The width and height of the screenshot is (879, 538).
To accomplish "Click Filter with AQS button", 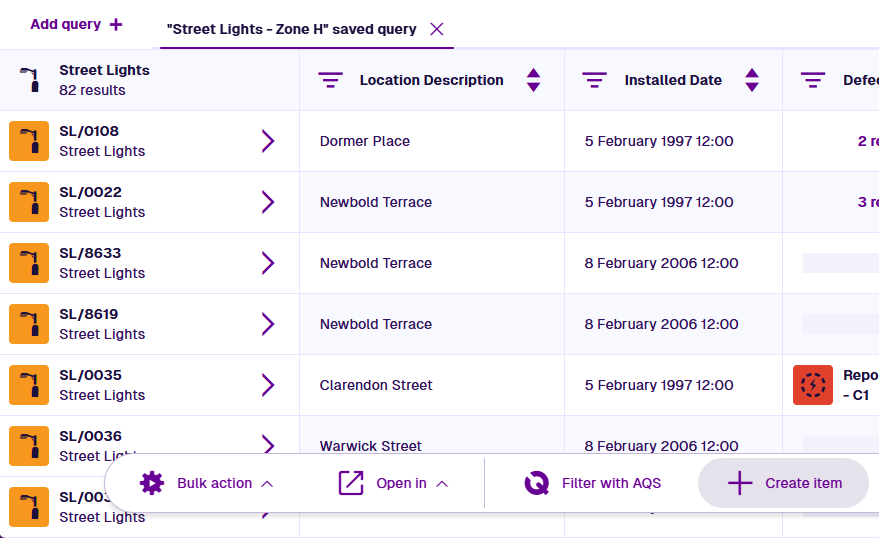I will pos(593,483).
